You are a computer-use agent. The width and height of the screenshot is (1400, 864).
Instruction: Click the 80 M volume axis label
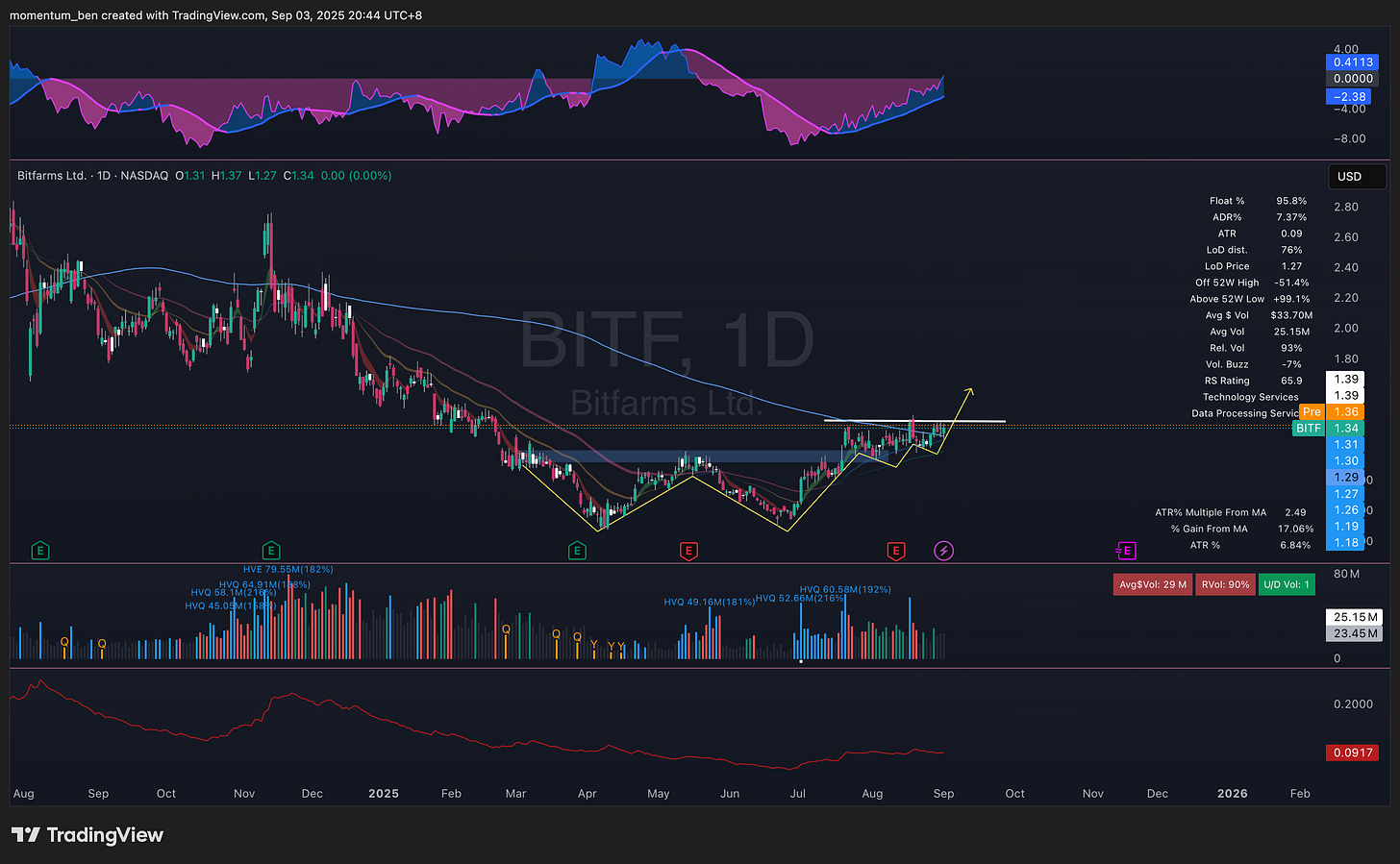[x=1346, y=574]
